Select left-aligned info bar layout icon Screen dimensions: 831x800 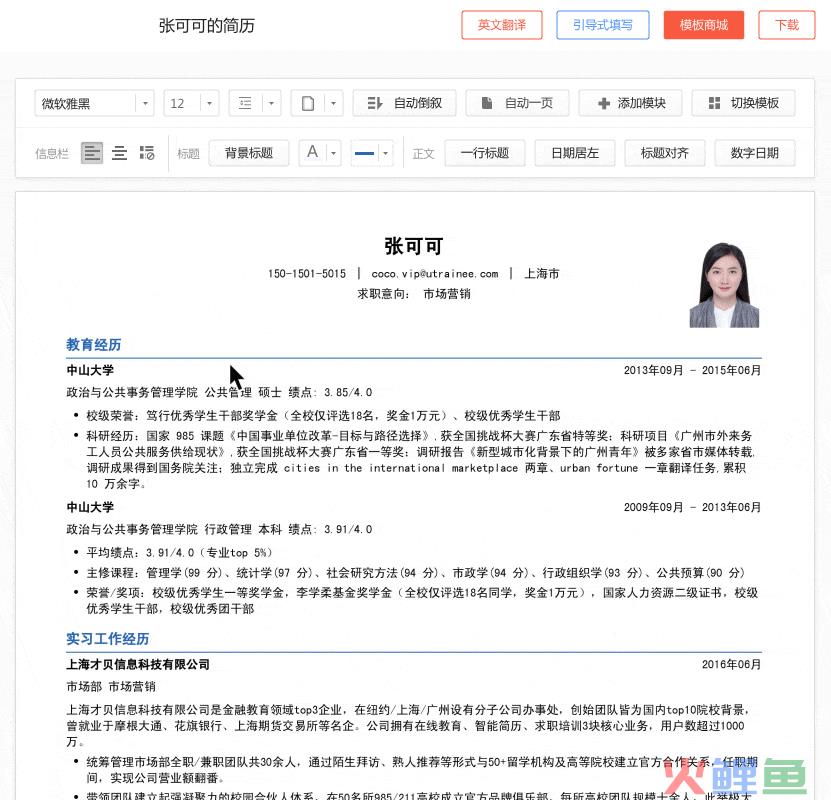(92, 153)
